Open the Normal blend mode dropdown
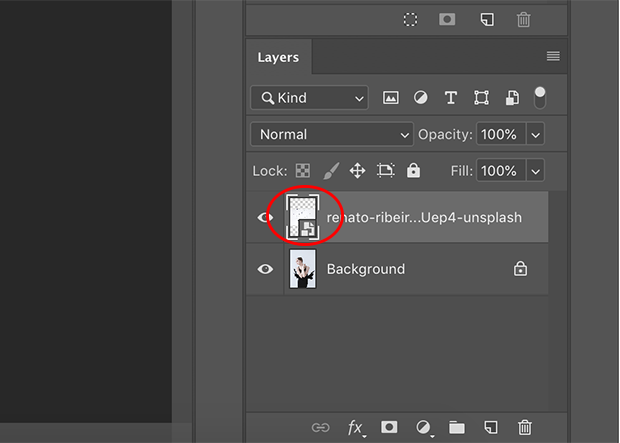The height and width of the screenshot is (443, 620). click(332, 134)
